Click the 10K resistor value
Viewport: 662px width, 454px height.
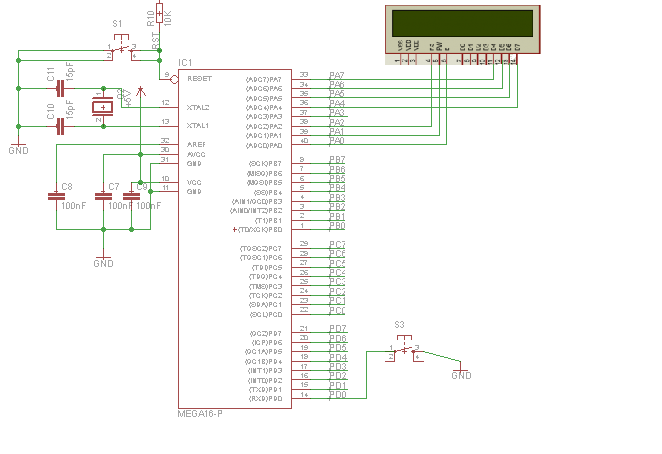click(168, 19)
